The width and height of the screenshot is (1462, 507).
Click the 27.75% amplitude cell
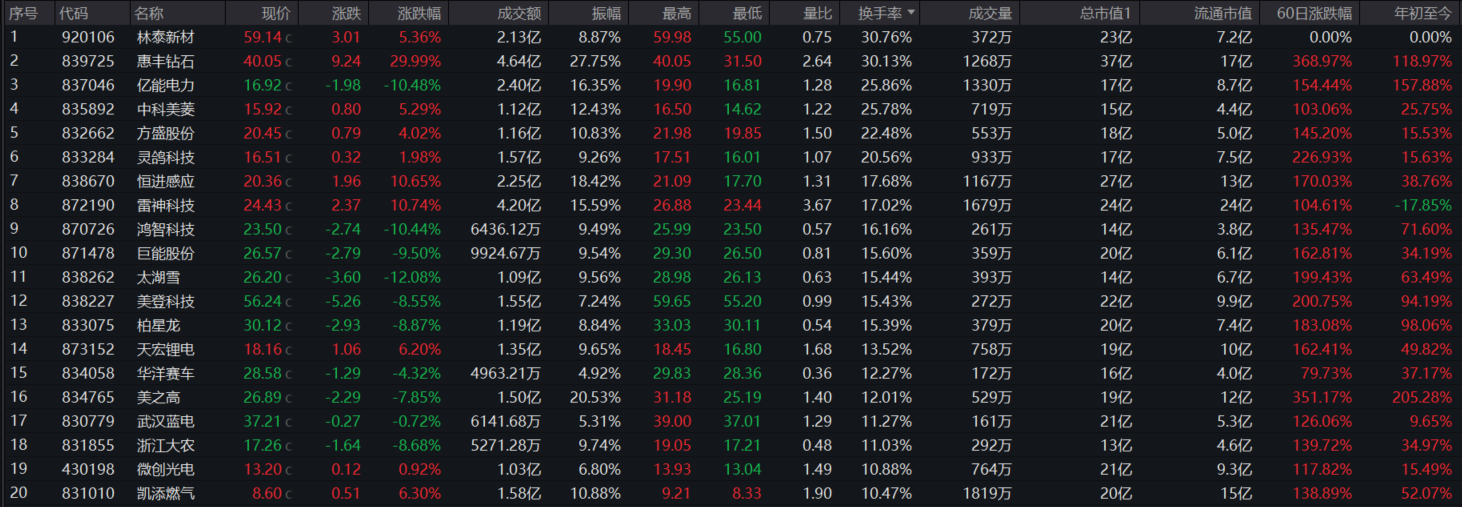595,61
